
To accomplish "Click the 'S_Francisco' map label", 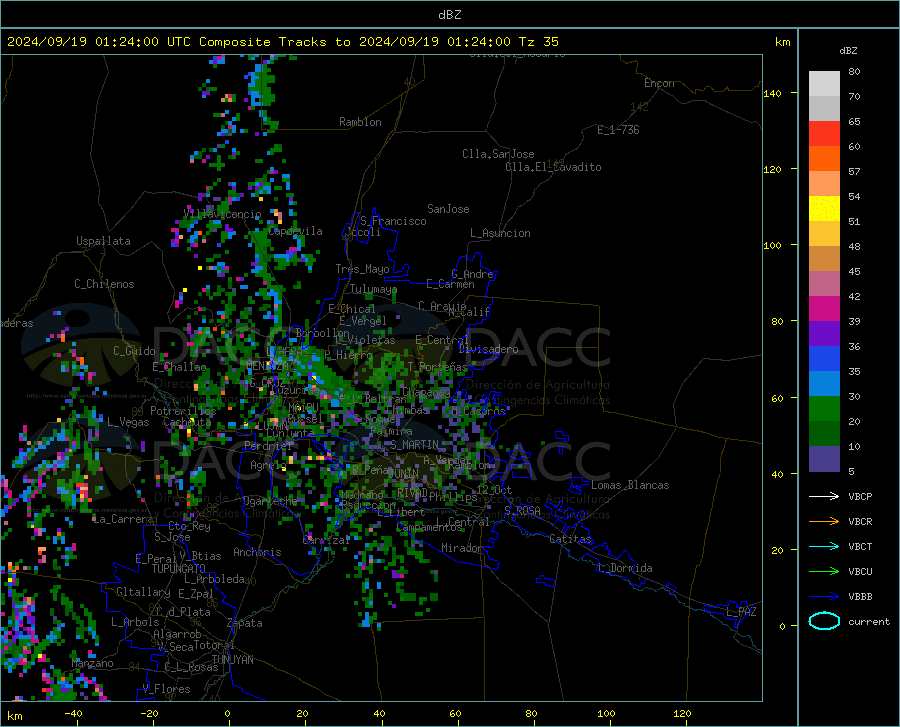I will [x=393, y=221].
